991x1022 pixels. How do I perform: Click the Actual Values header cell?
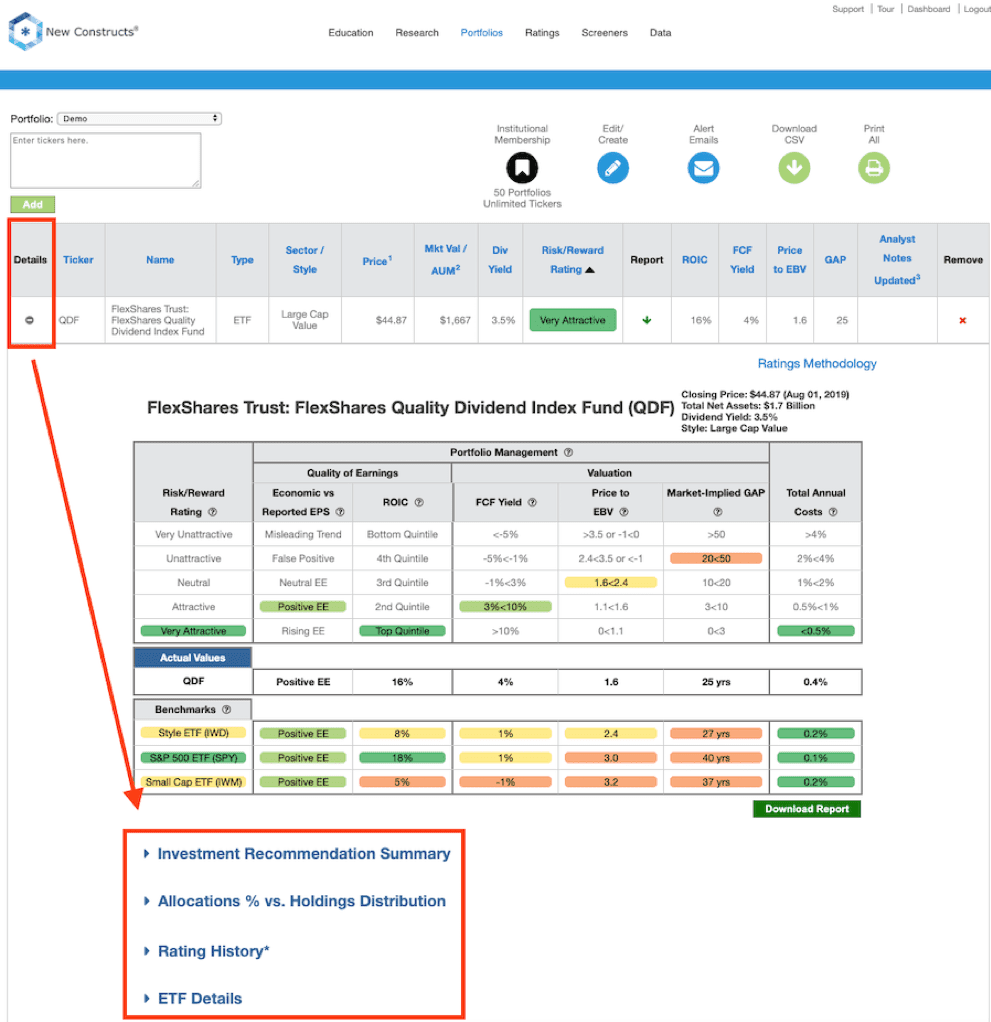(x=192, y=658)
